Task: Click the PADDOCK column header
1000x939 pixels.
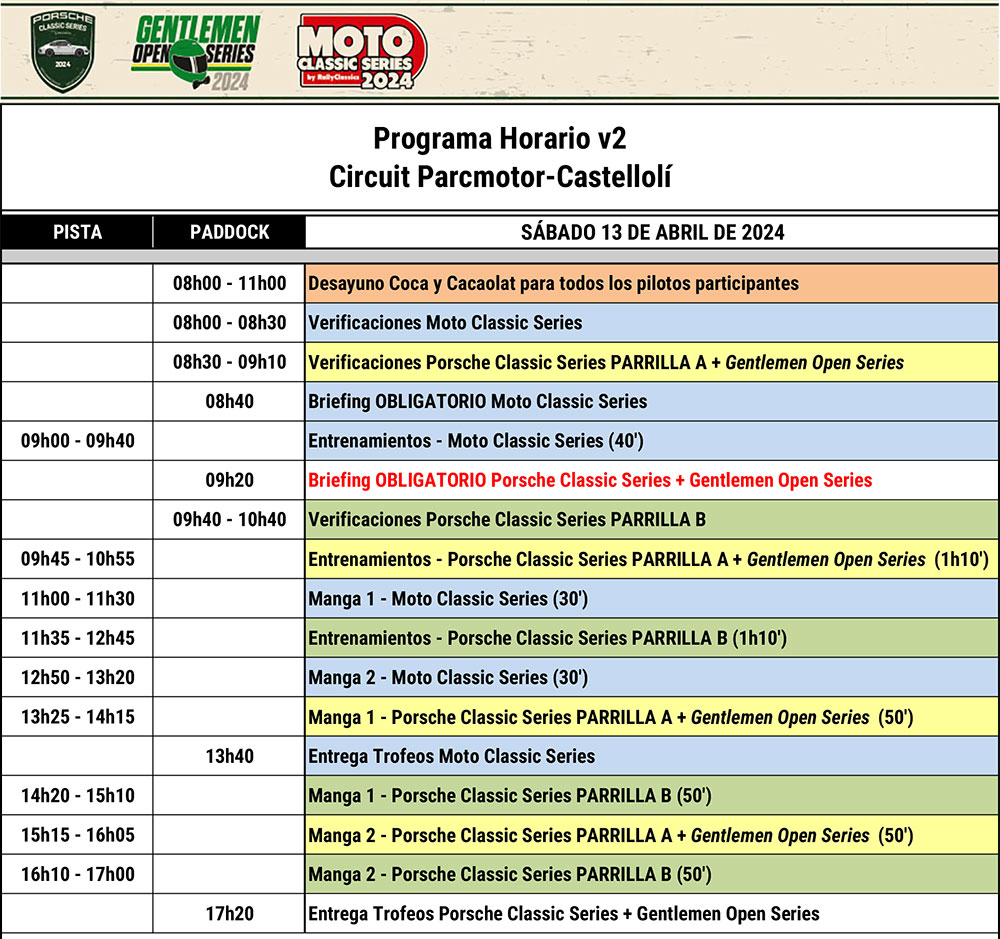Action: click(x=229, y=232)
